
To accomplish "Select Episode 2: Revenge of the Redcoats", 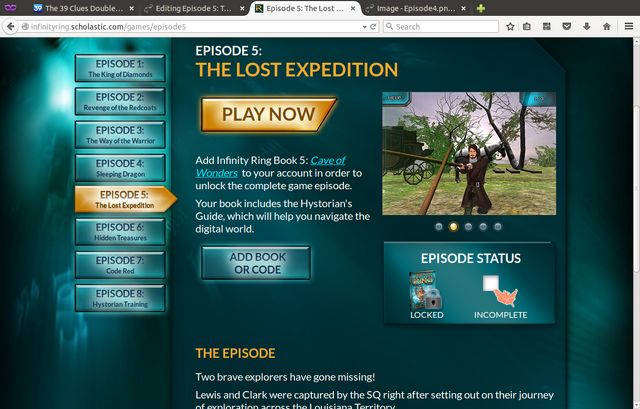I will click(120, 102).
